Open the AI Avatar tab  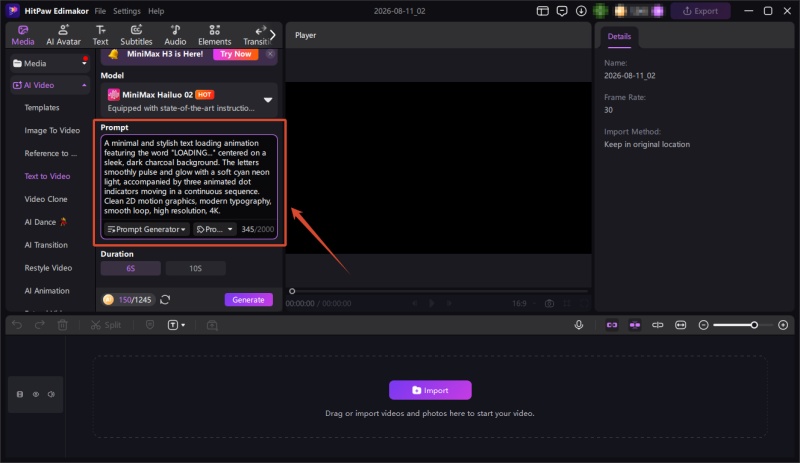click(x=63, y=35)
